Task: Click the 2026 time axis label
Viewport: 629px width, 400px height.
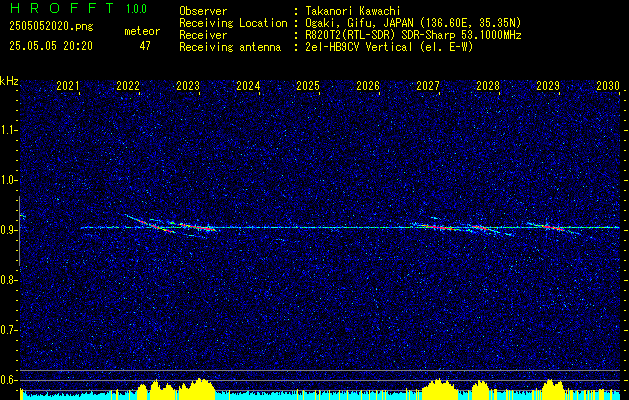Action: (368, 86)
